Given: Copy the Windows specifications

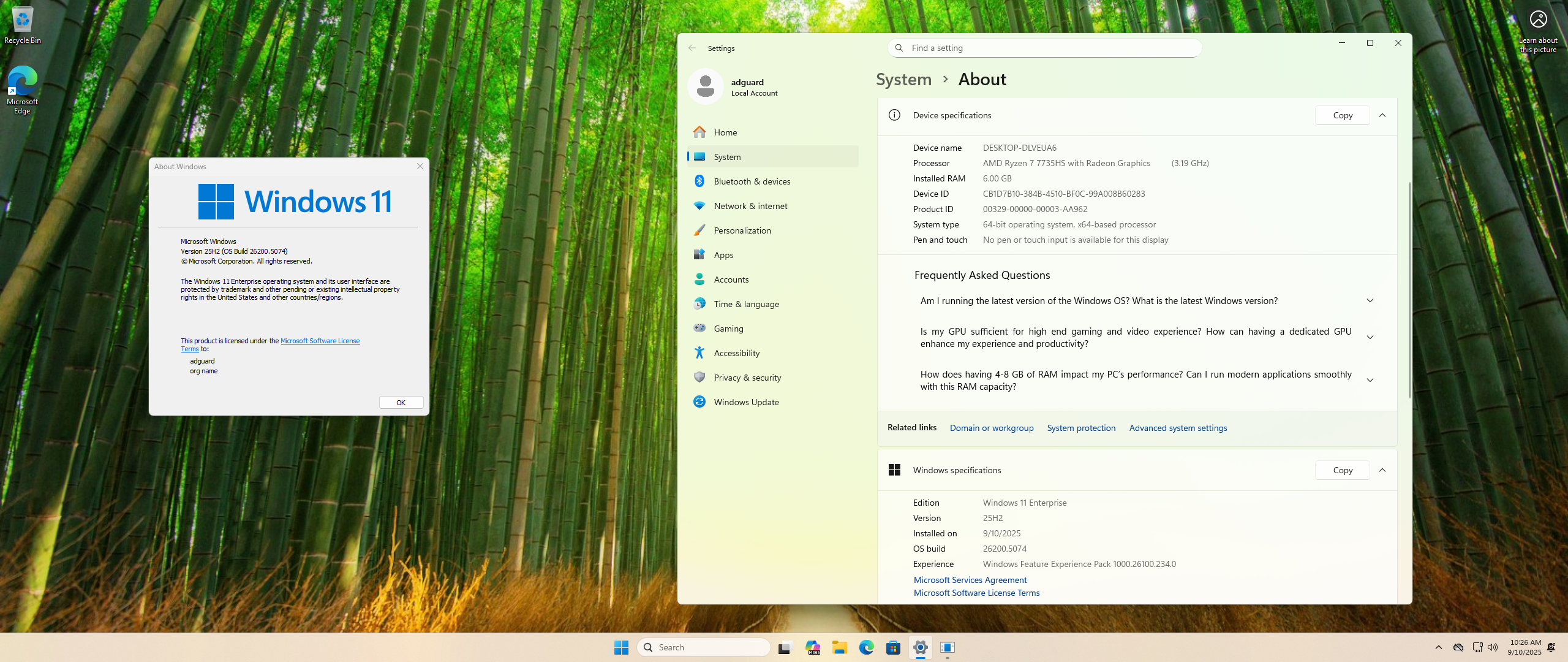Looking at the screenshot, I should coord(1342,470).
